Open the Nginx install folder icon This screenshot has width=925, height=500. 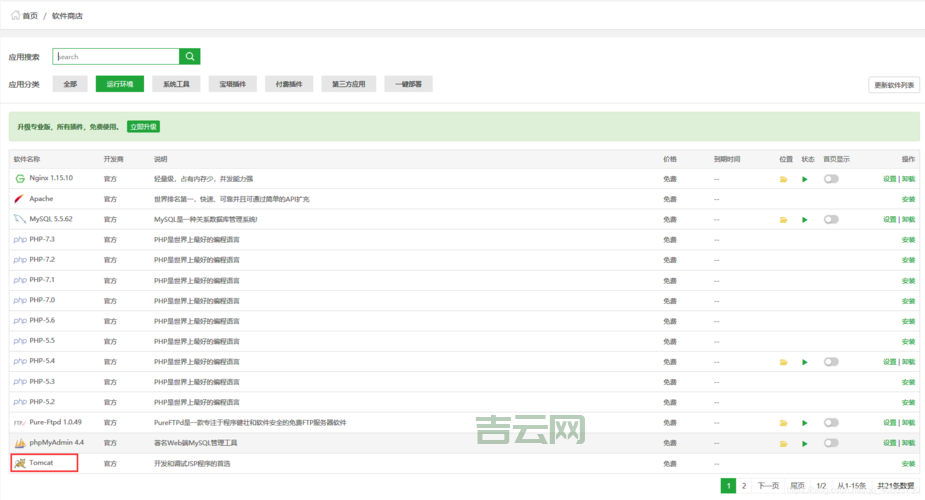[784, 179]
